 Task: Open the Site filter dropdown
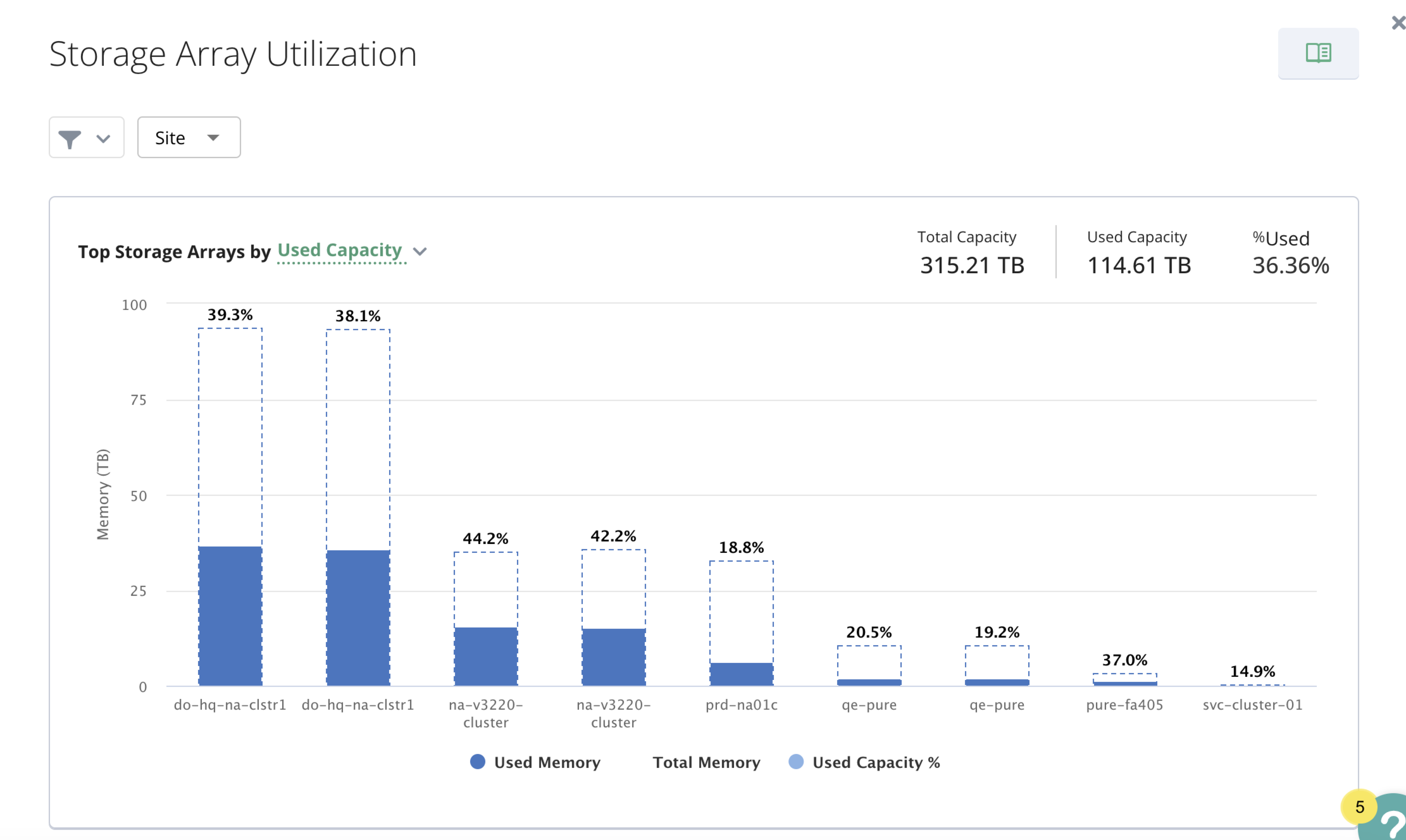tap(188, 138)
